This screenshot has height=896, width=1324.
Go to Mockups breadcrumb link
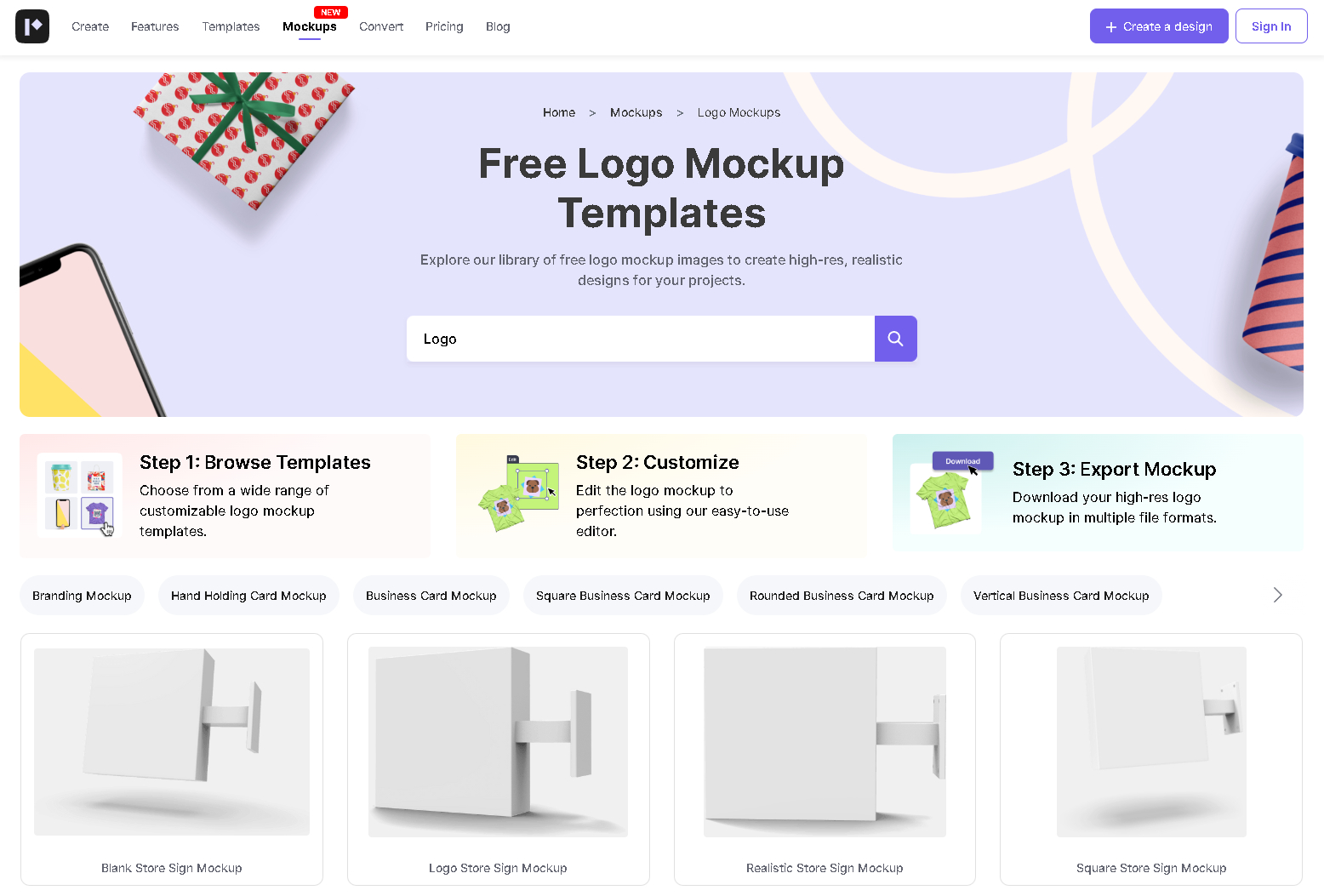click(x=636, y=112)
